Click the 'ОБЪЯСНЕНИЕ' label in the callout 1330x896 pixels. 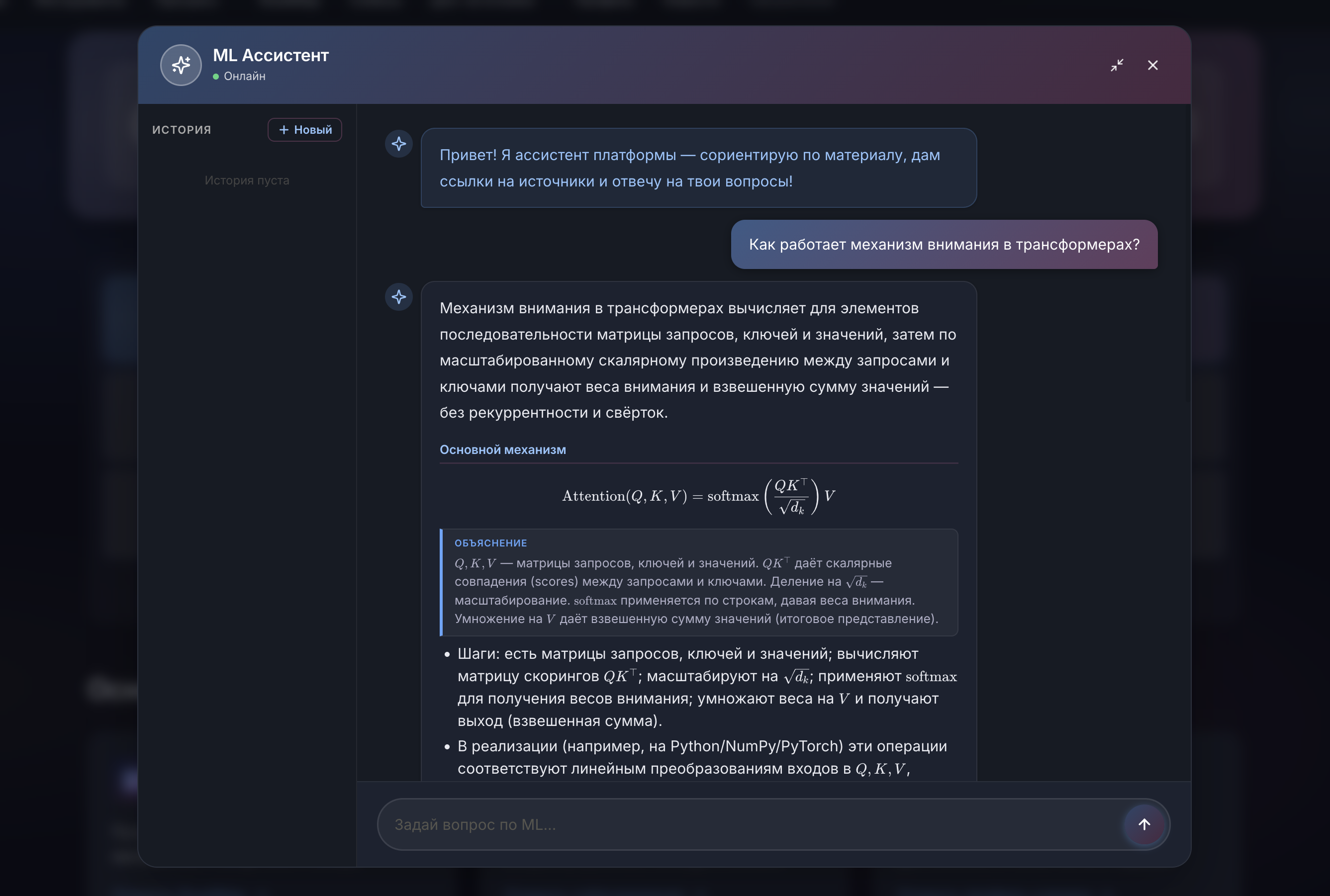[490, 543]
